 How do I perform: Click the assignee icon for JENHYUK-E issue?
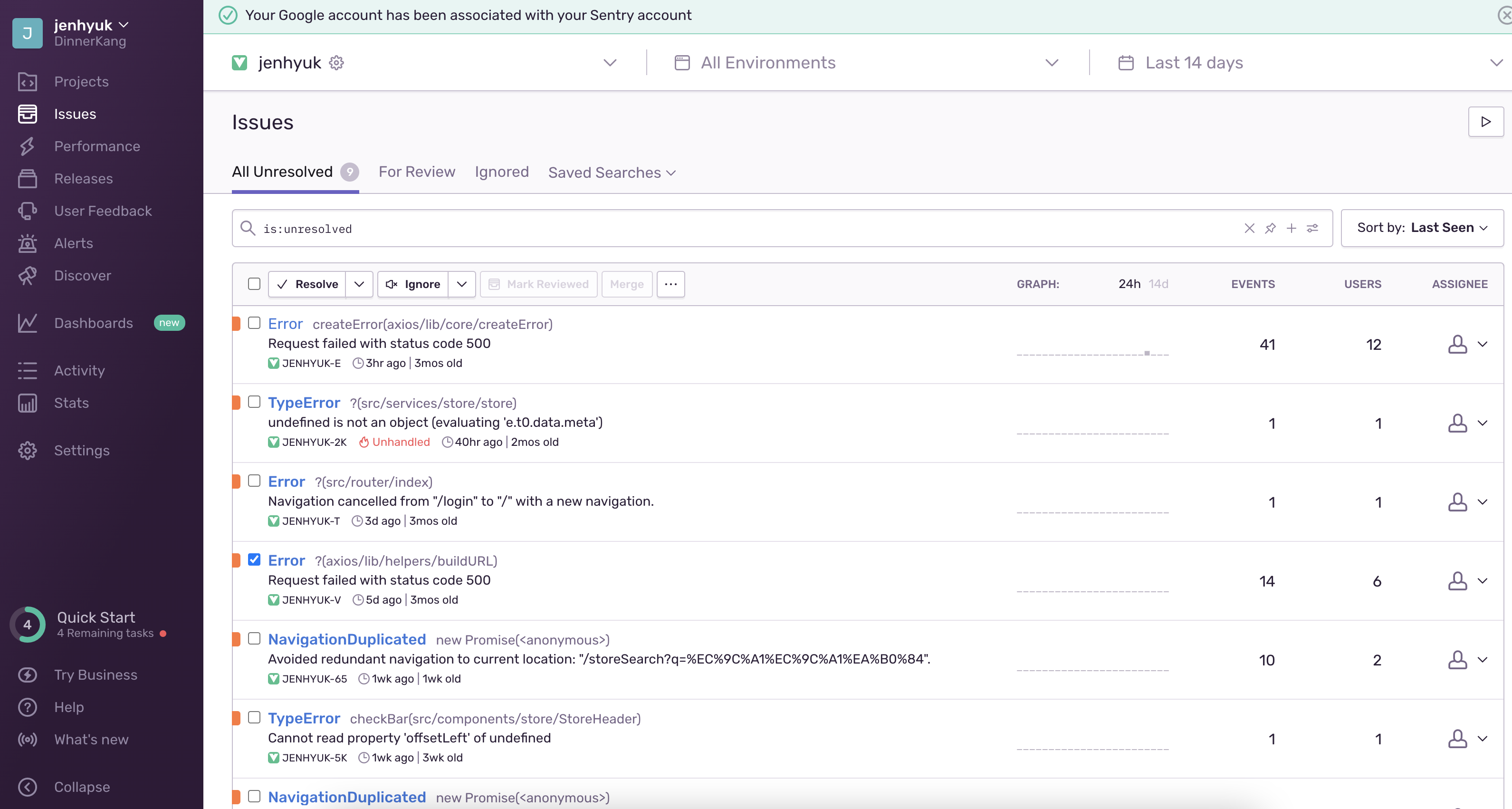pos(1457,345)
